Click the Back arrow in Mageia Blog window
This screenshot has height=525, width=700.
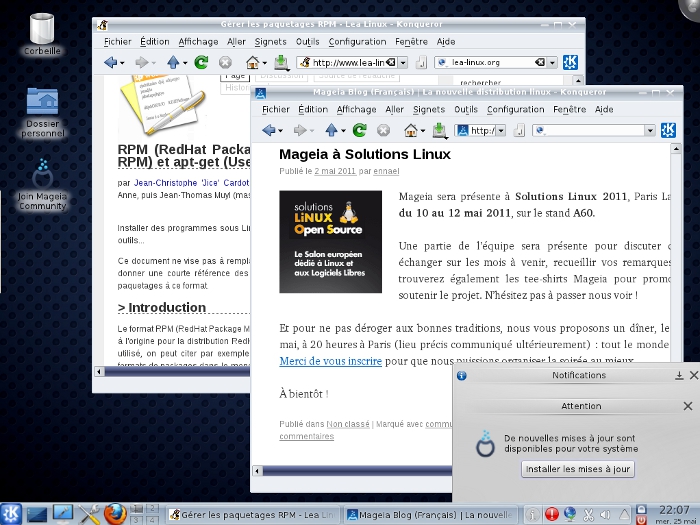point(269,130)
